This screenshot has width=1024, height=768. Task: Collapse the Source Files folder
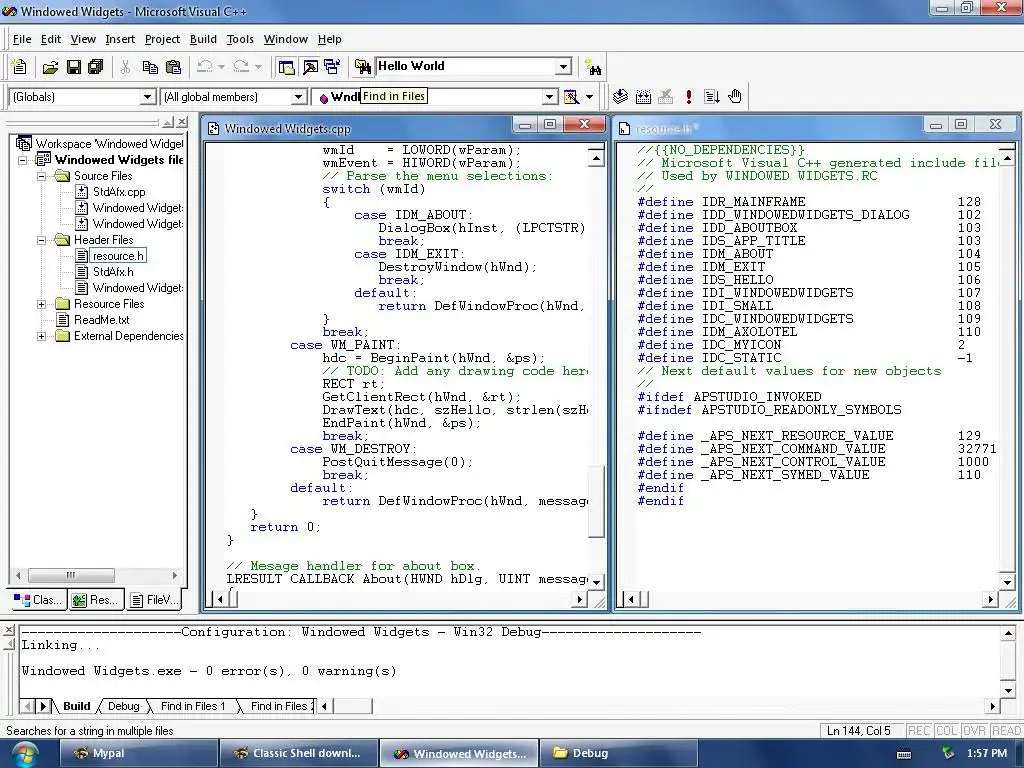point(41,176)
